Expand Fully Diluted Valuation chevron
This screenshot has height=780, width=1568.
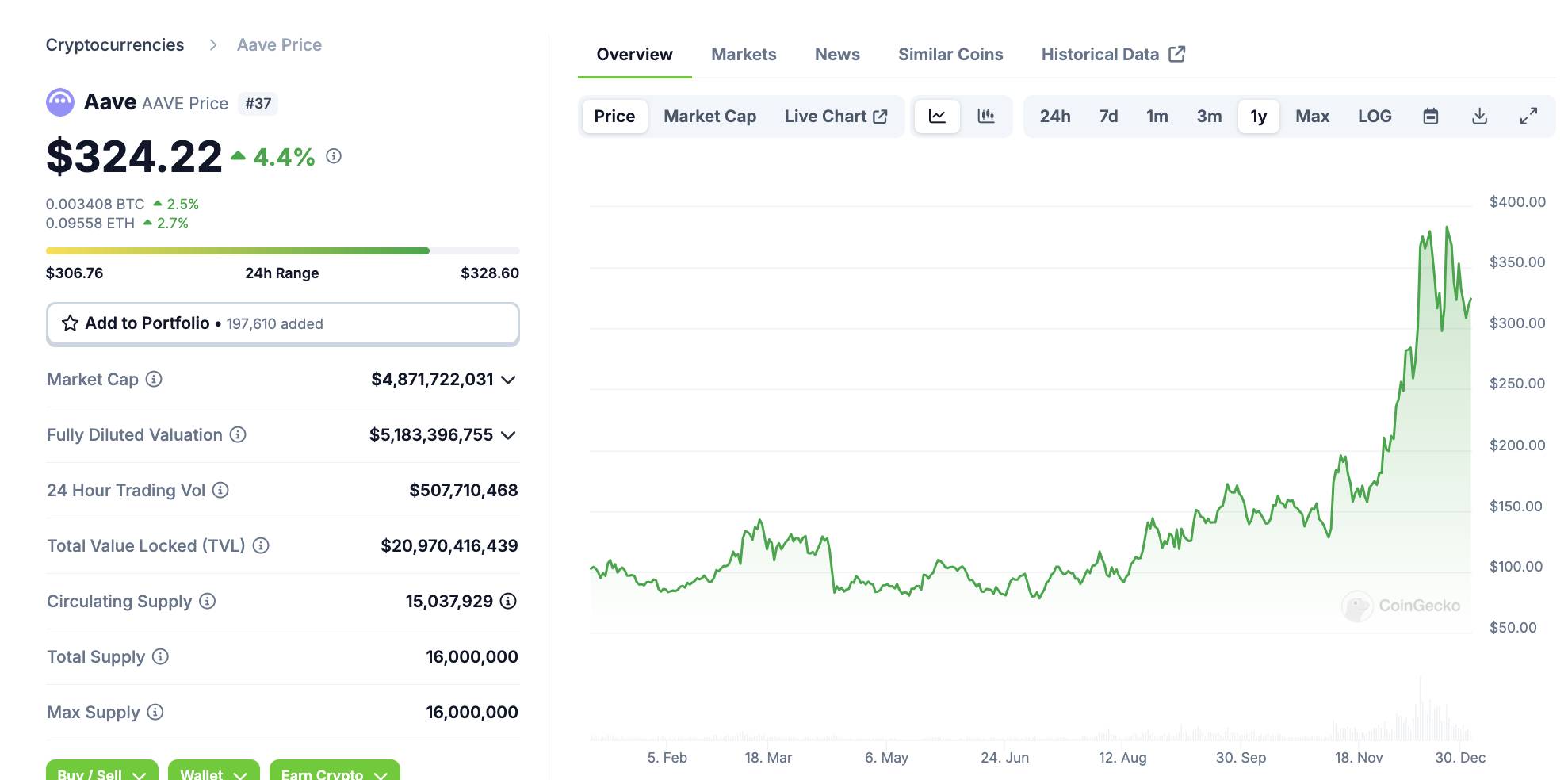pos(509,435)
